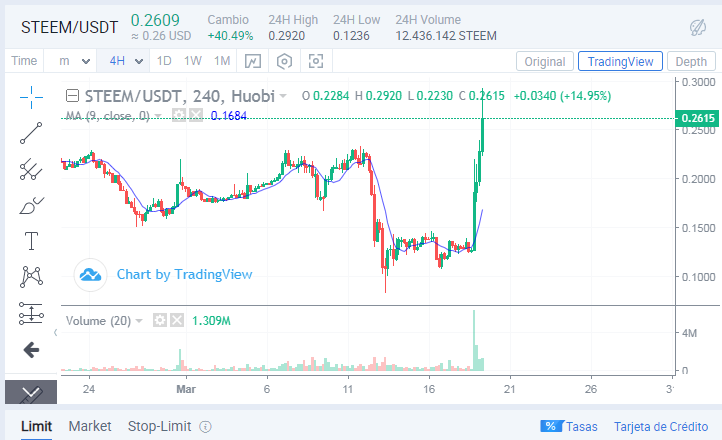Pick the brush drawing tool
Viewport: 722px width, 440px height.
click(x=31, y=205)
